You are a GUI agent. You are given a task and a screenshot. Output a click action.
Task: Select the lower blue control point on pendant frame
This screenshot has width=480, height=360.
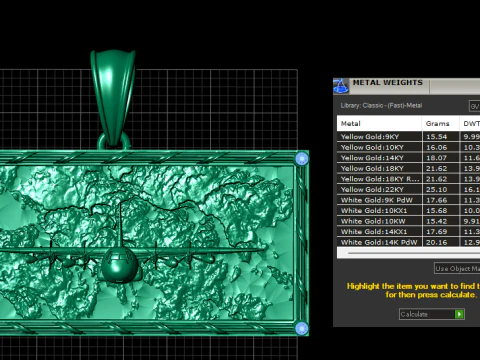(302, 329)
